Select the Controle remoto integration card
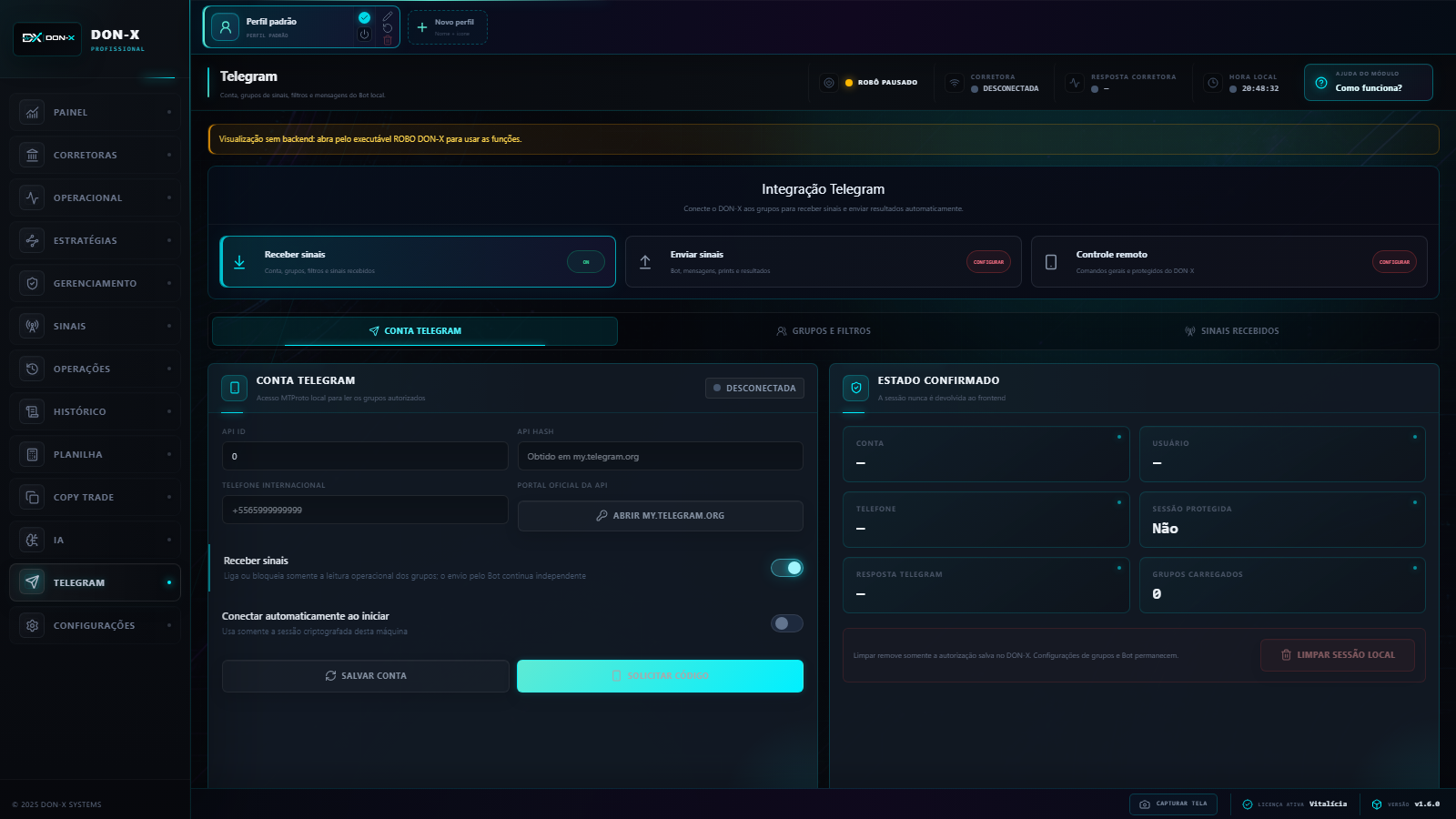Screen dimensions: 1456x819 click(x=1229, y=262)
